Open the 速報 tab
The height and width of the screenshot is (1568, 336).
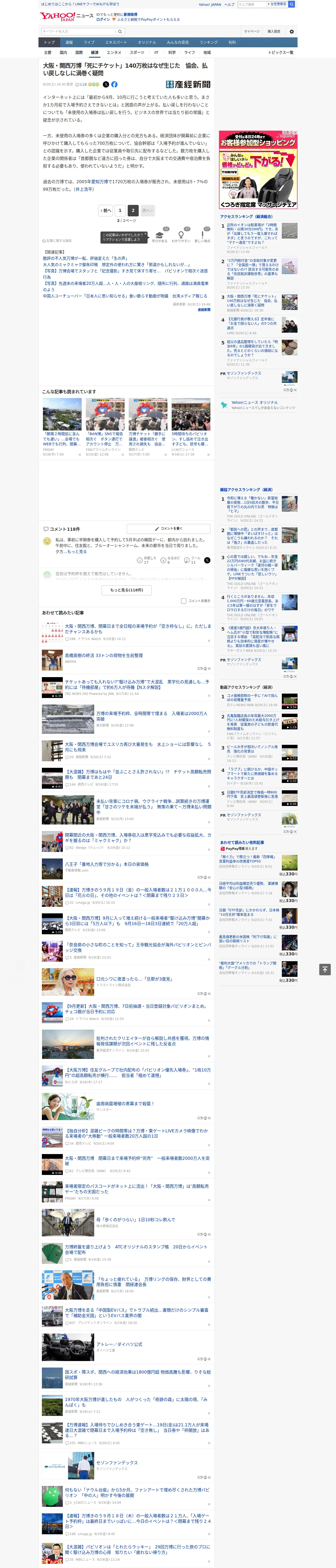pyautogui.click(x=69, y=43)
